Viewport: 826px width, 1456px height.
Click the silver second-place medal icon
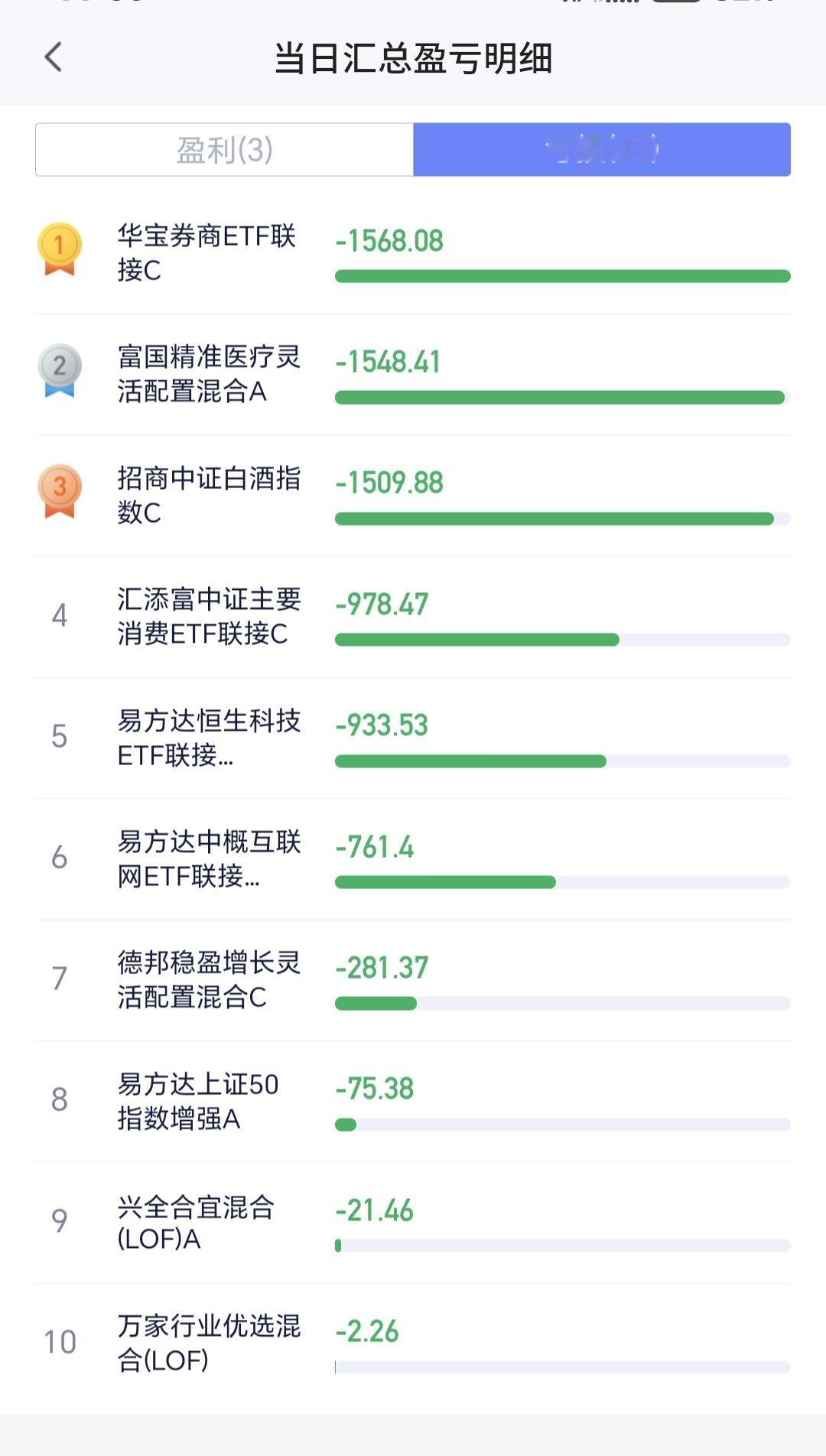tap(60, 370)
